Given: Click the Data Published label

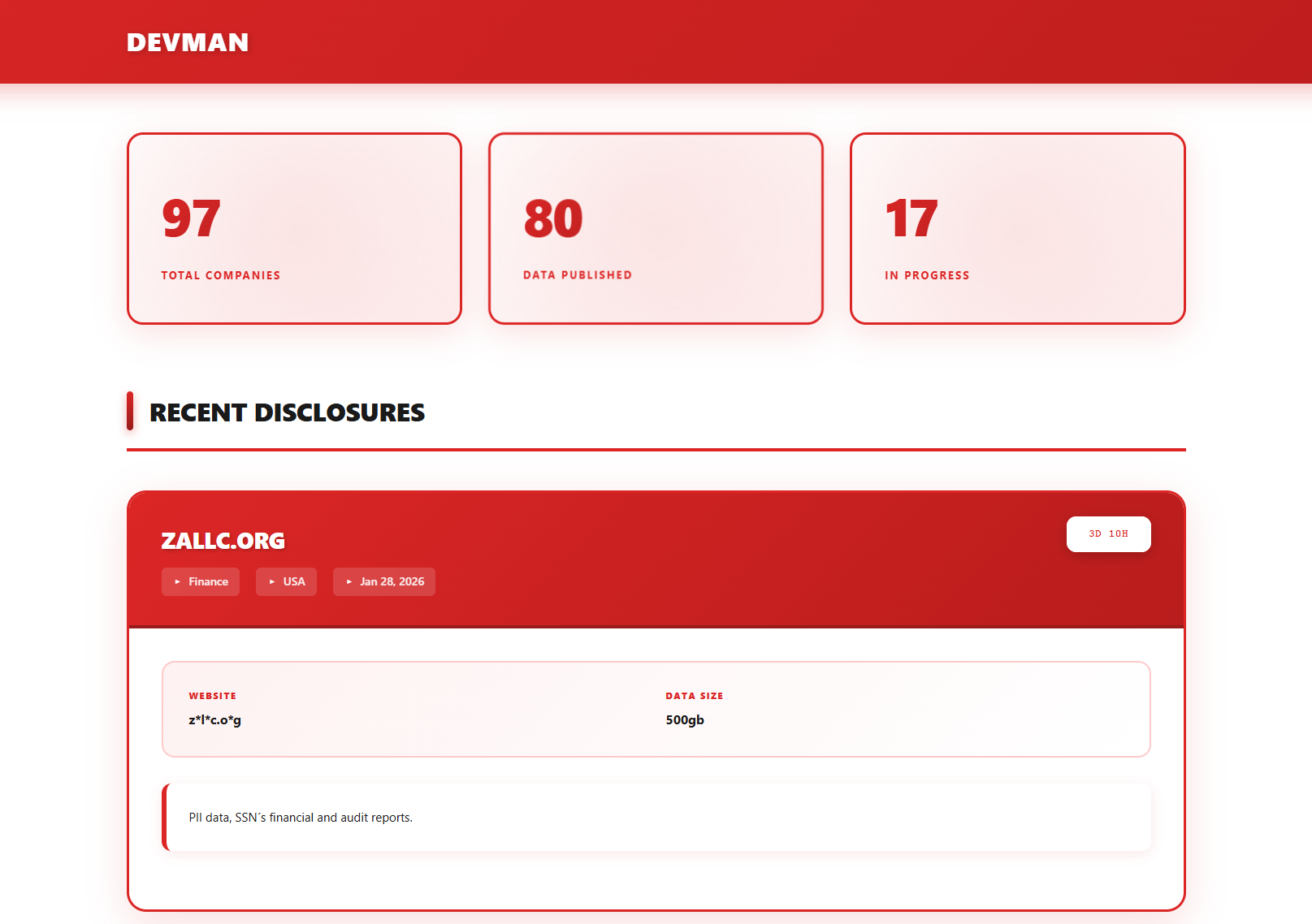Looking at the screenshot, I should (578, 275).
